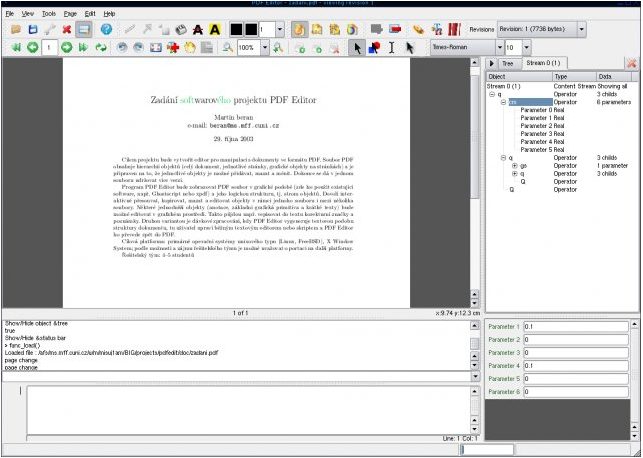Open the Revision: 1 (7736 bytes) dropdown

[x=541, y=29]
